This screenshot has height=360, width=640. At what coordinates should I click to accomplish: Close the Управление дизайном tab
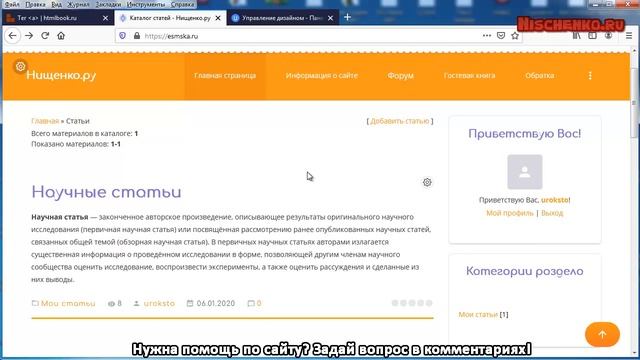[330, 18]
